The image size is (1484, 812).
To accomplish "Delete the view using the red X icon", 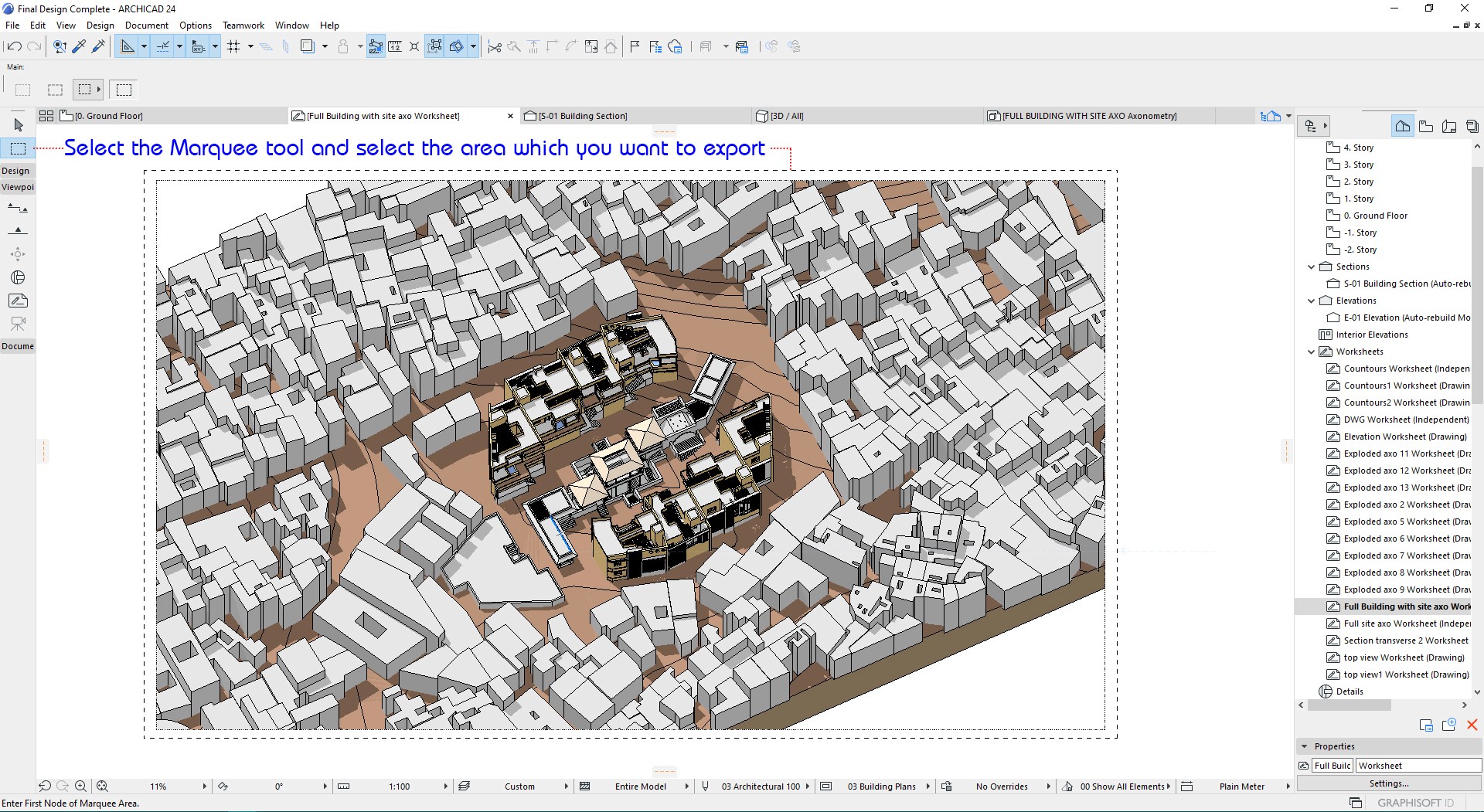I will 1472,725.
